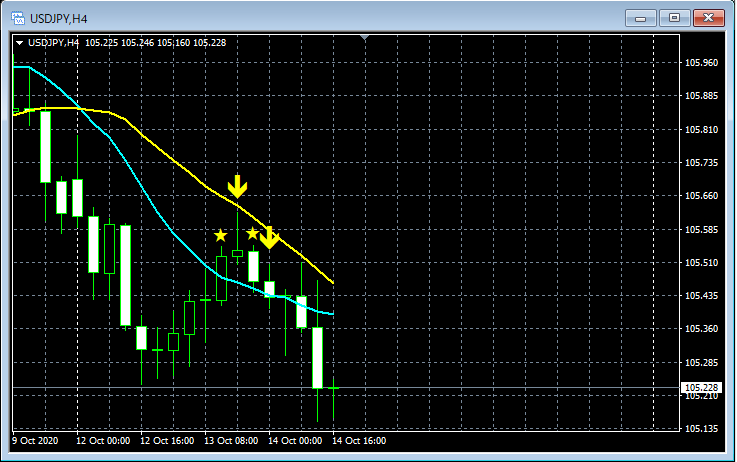The height and width of the screenshot is (462, 737).
Task: Click the 105.735 price scale label
Action: coord(701,163)
